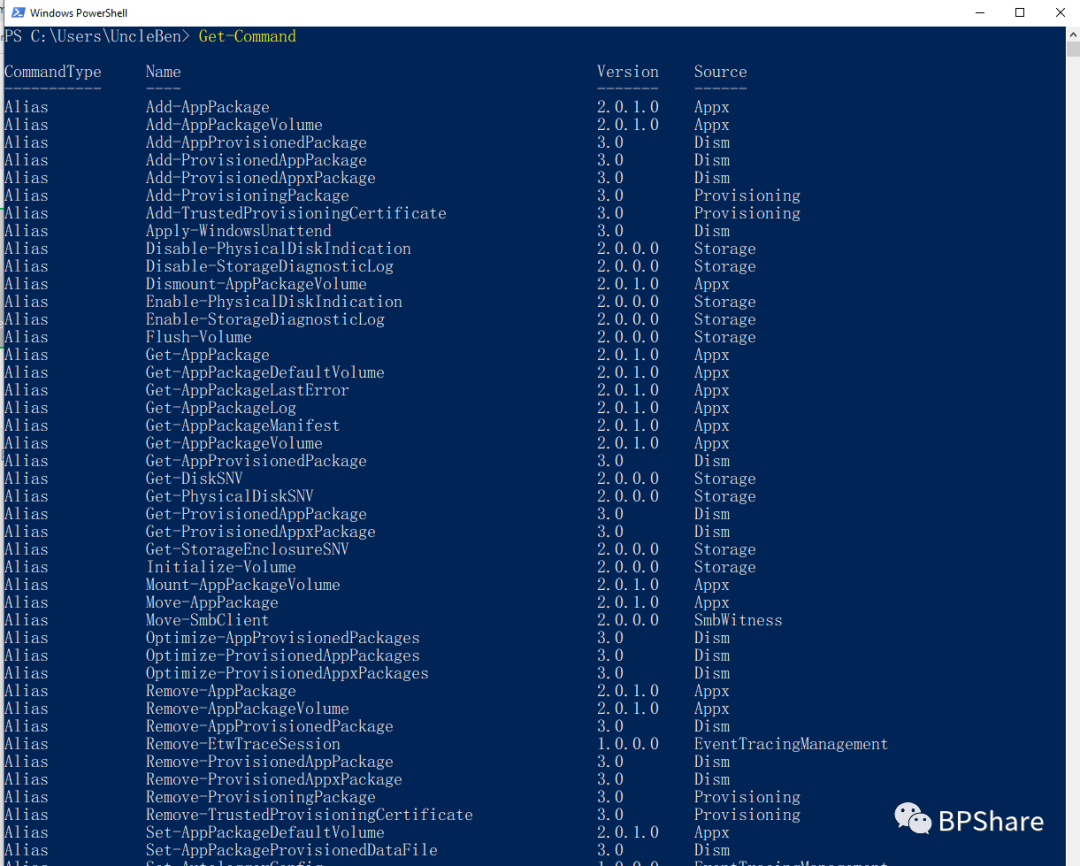The height and width of the screenshot is (866, 1080).
Task: Click the Get-Command text at the prompt
Action: 247,37
